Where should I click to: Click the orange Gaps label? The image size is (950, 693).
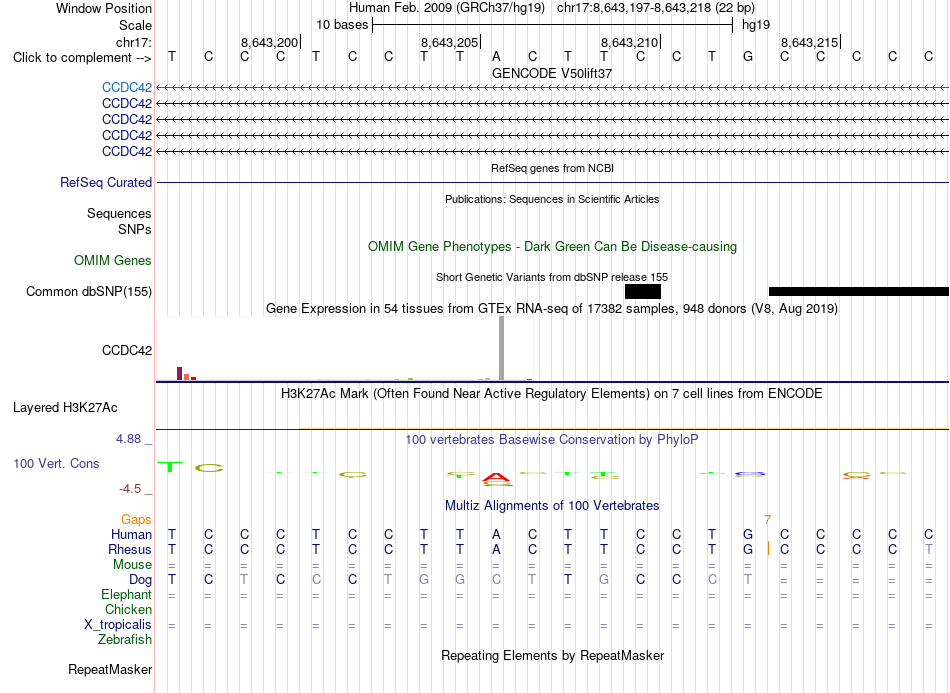tap(136, 519)
